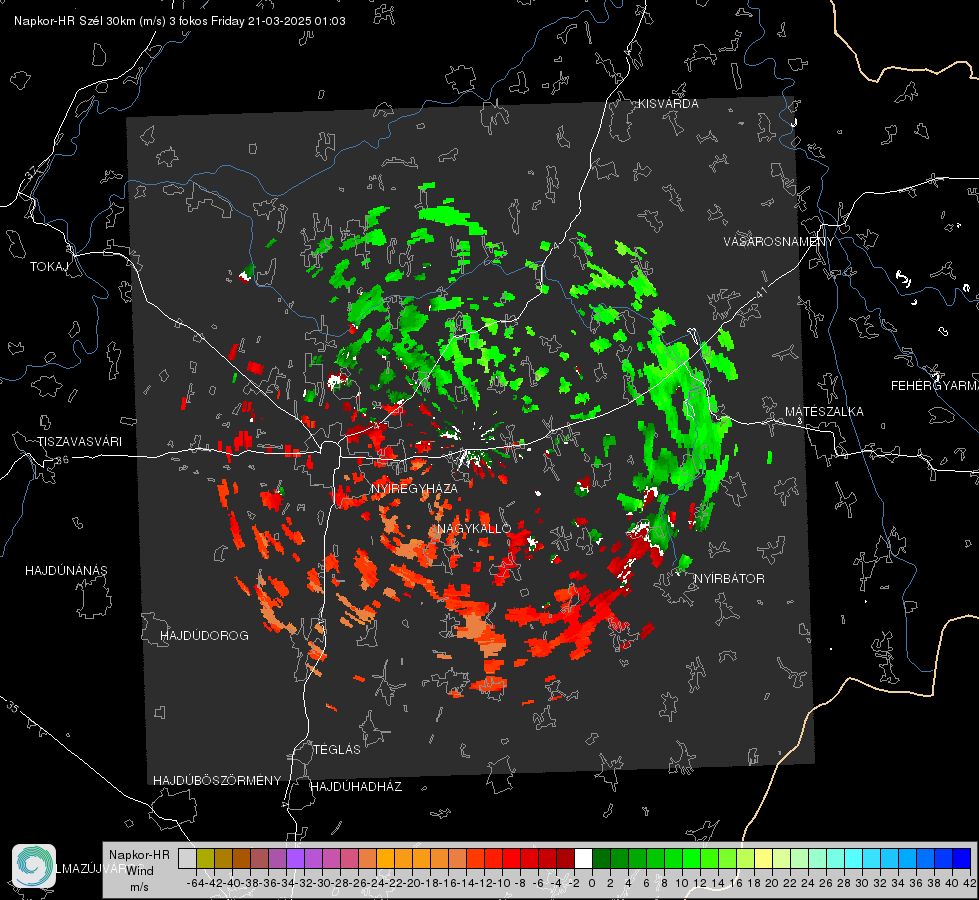Click the NAGYKÁLLÓ town label
Image resolution: width=979 pixels, height=900 pixels.
(x=474, y=528)
